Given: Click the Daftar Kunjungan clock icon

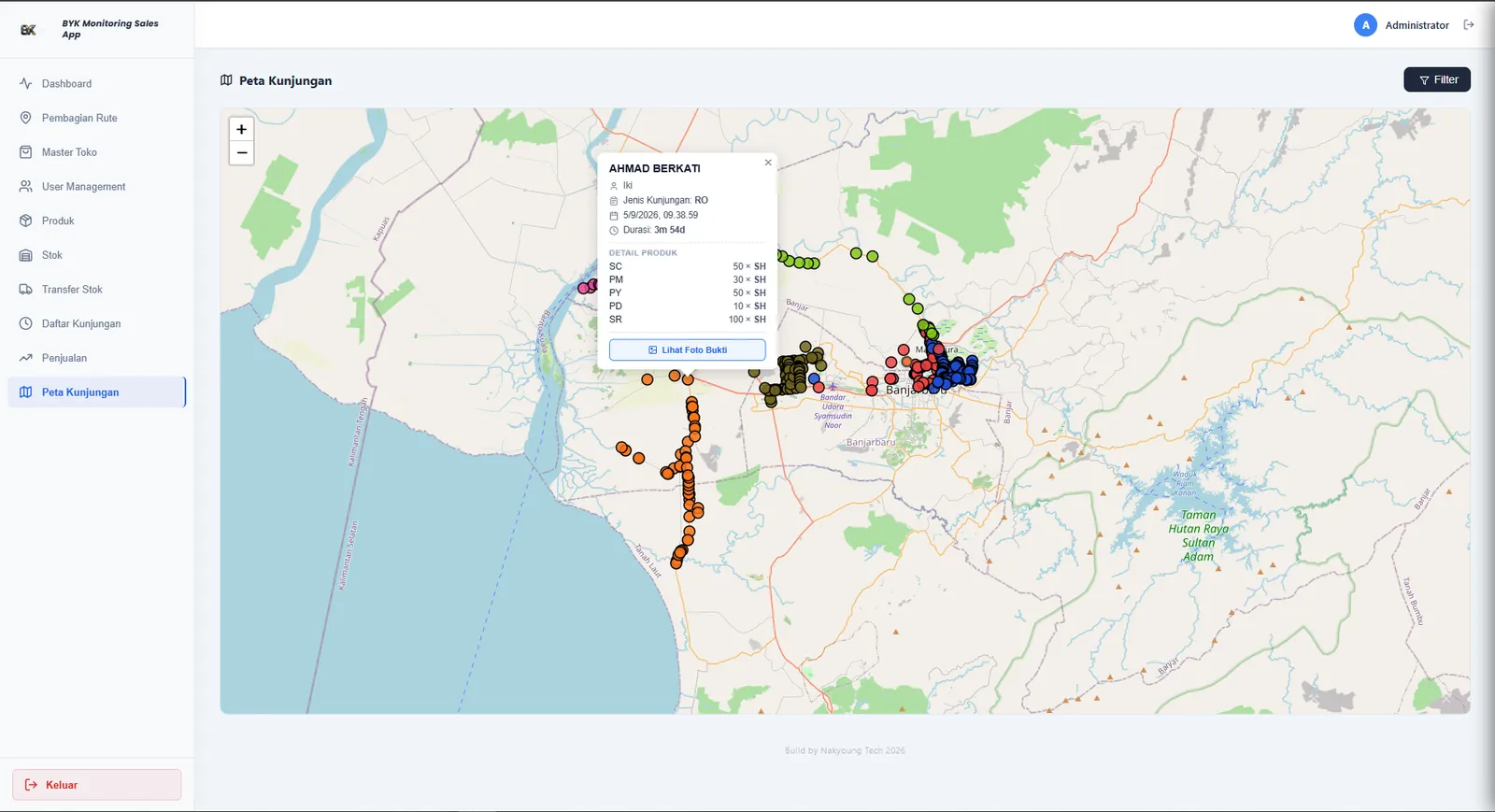Looking at the screenshot, I should coord(26,323).
